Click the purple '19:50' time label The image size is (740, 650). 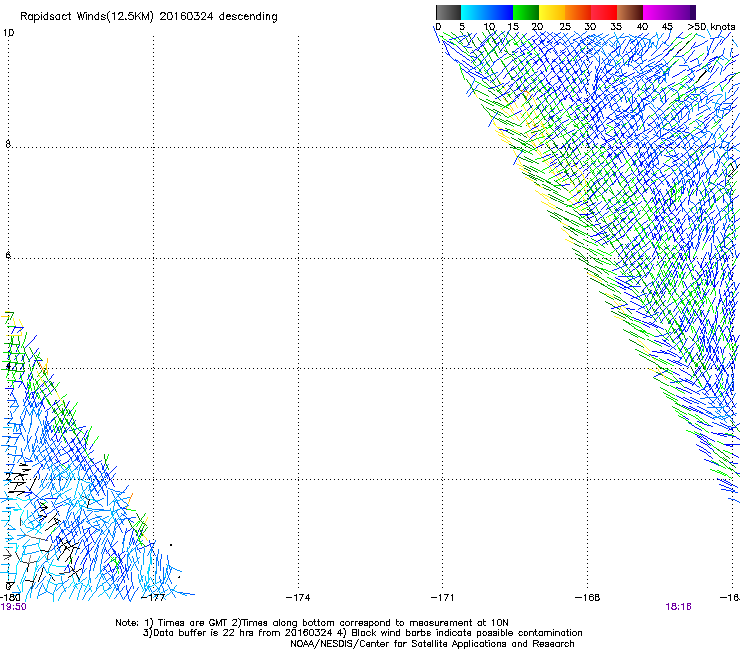coord(14,607)
